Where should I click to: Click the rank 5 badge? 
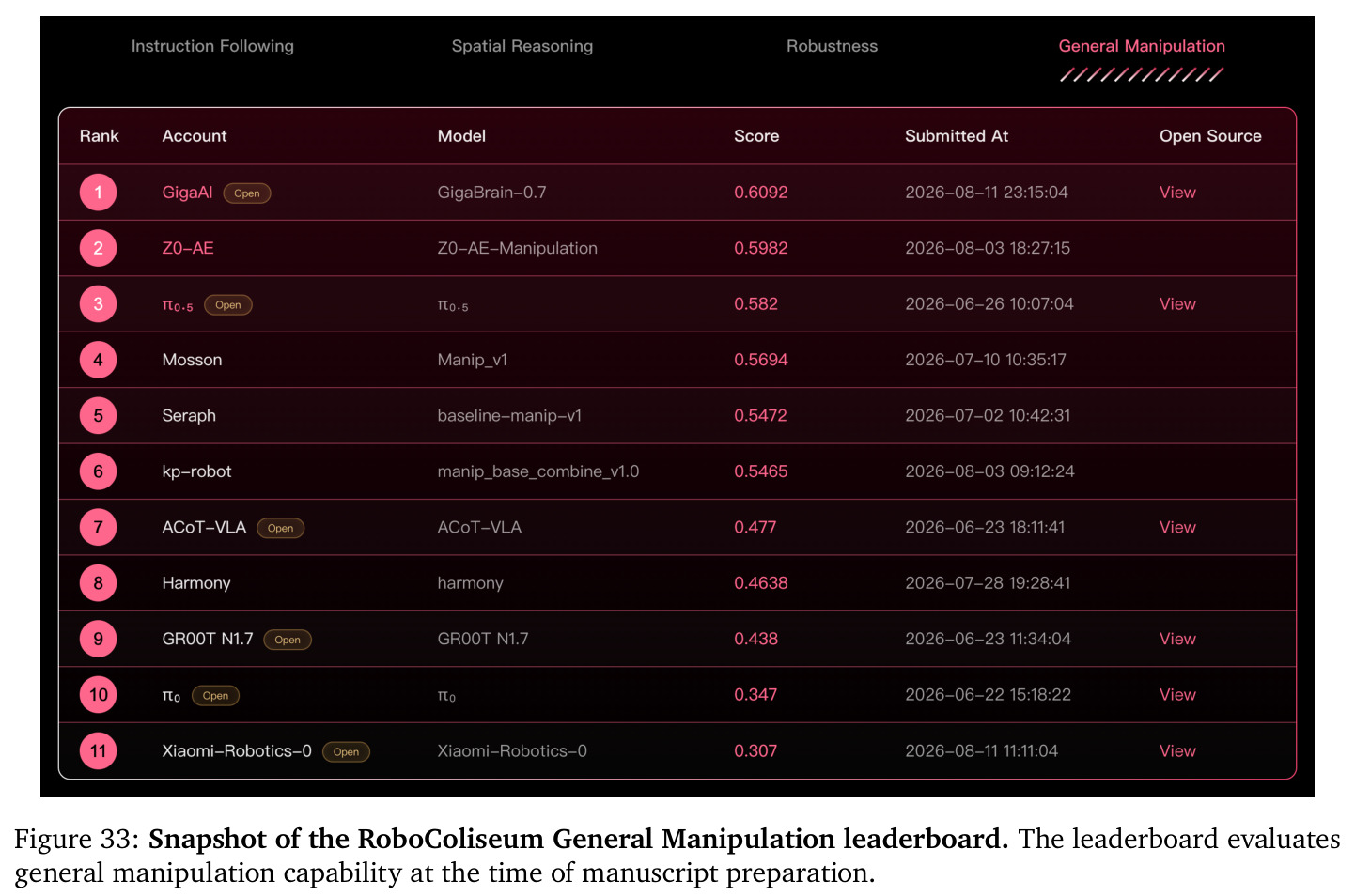pyautogui.click(x=98, y=416)
